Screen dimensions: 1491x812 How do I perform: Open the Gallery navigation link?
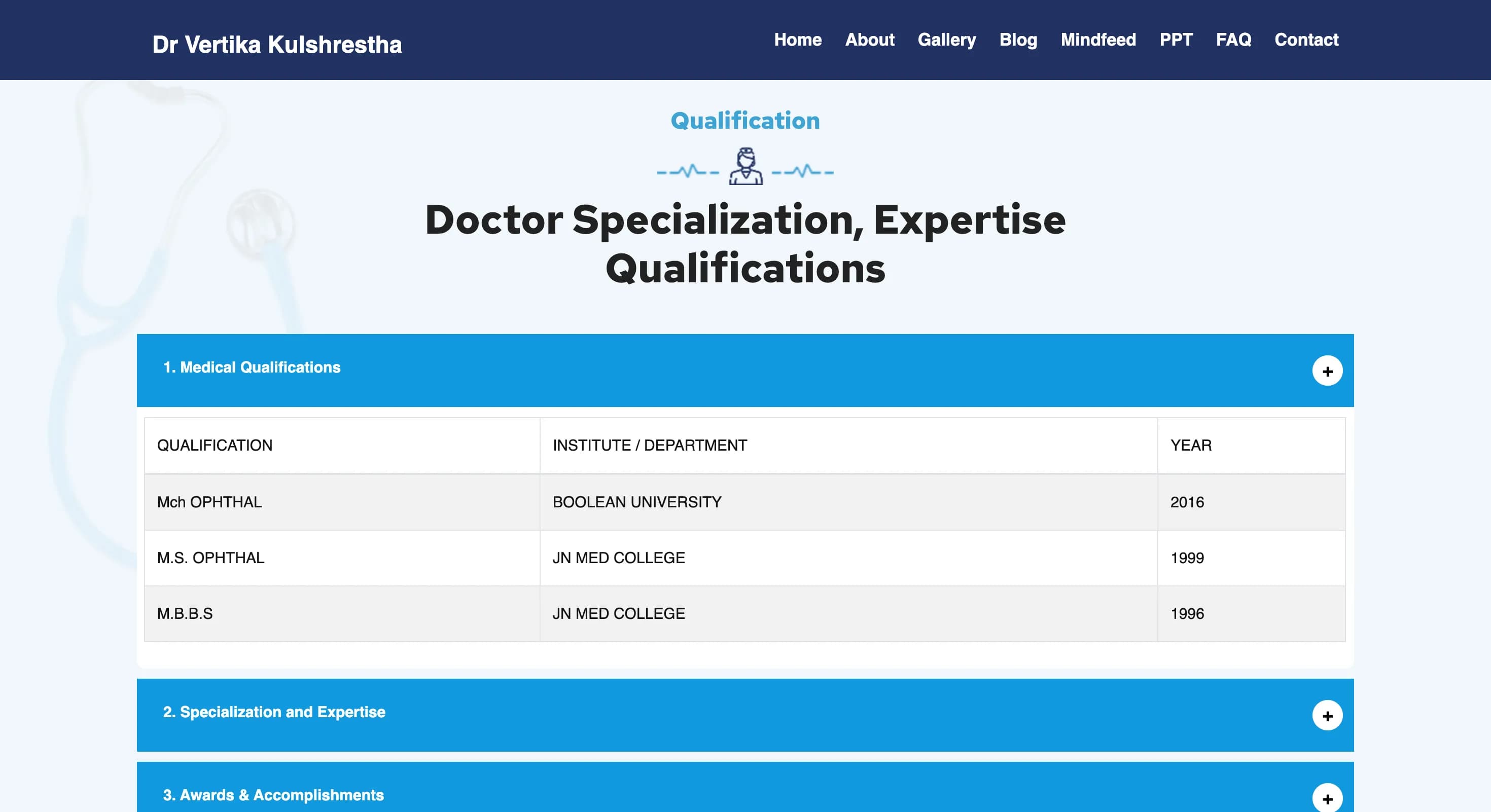click(x=946, y=40)
